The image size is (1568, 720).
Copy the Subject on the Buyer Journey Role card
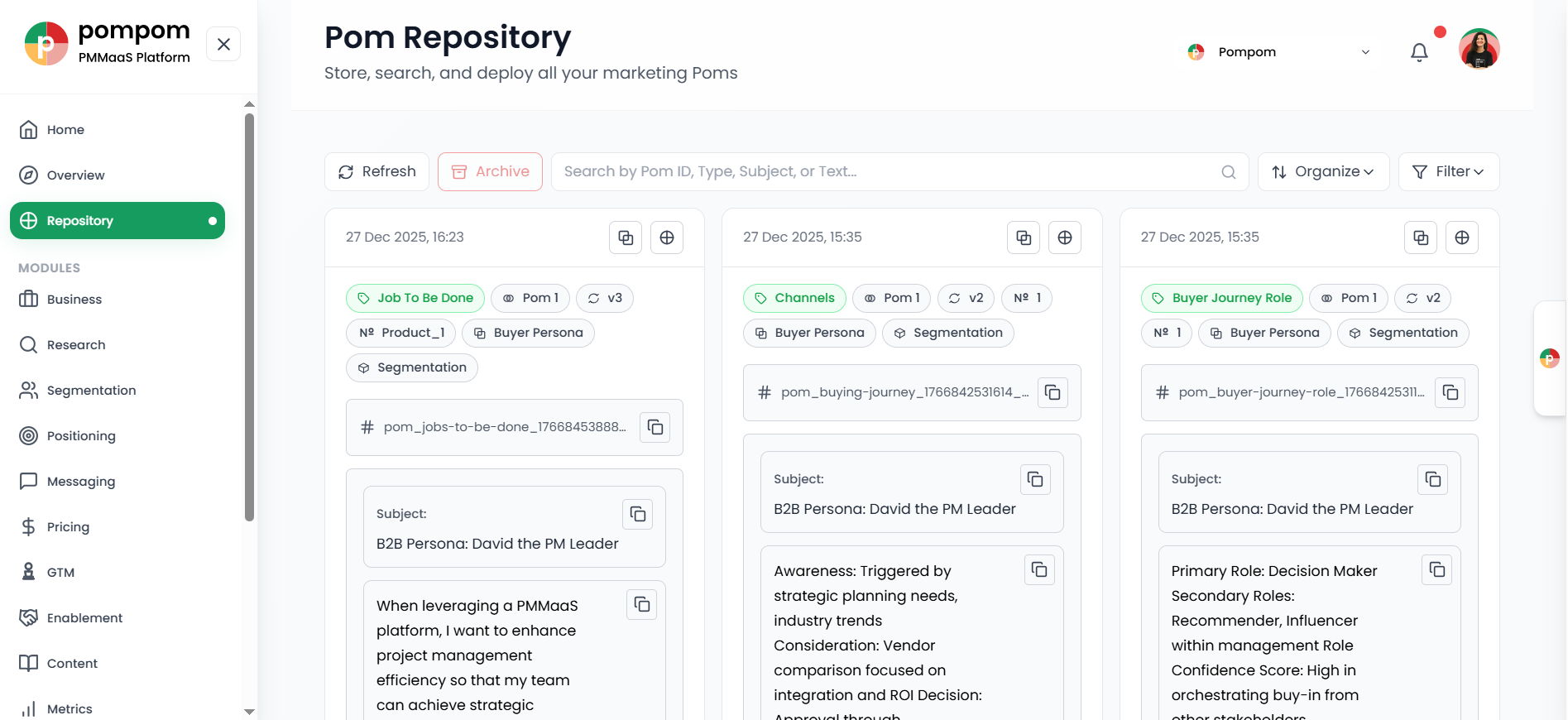[x=1433, y=479]
